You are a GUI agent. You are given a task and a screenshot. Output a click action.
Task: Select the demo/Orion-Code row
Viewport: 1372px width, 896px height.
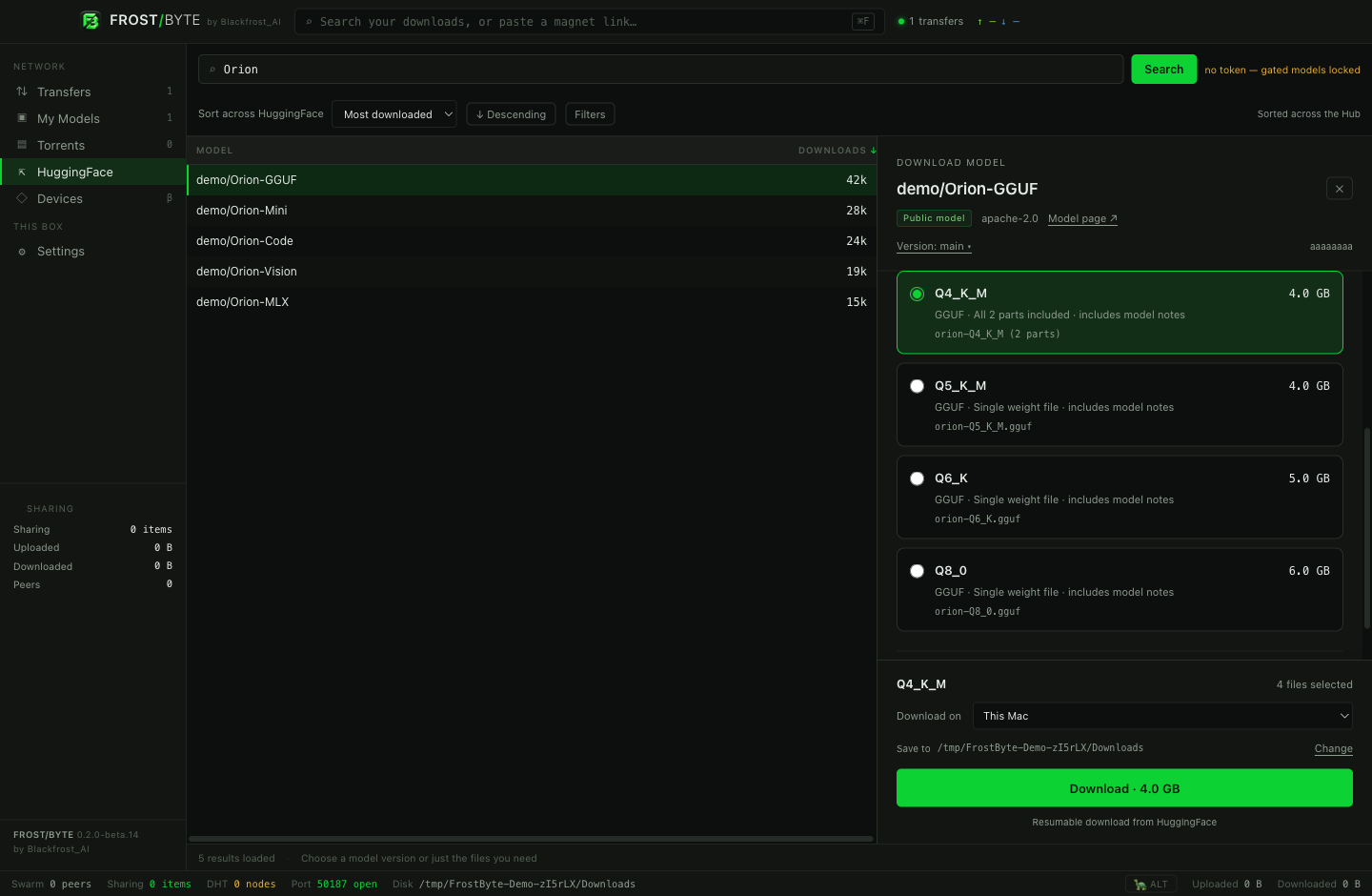[x=532, y=241]
